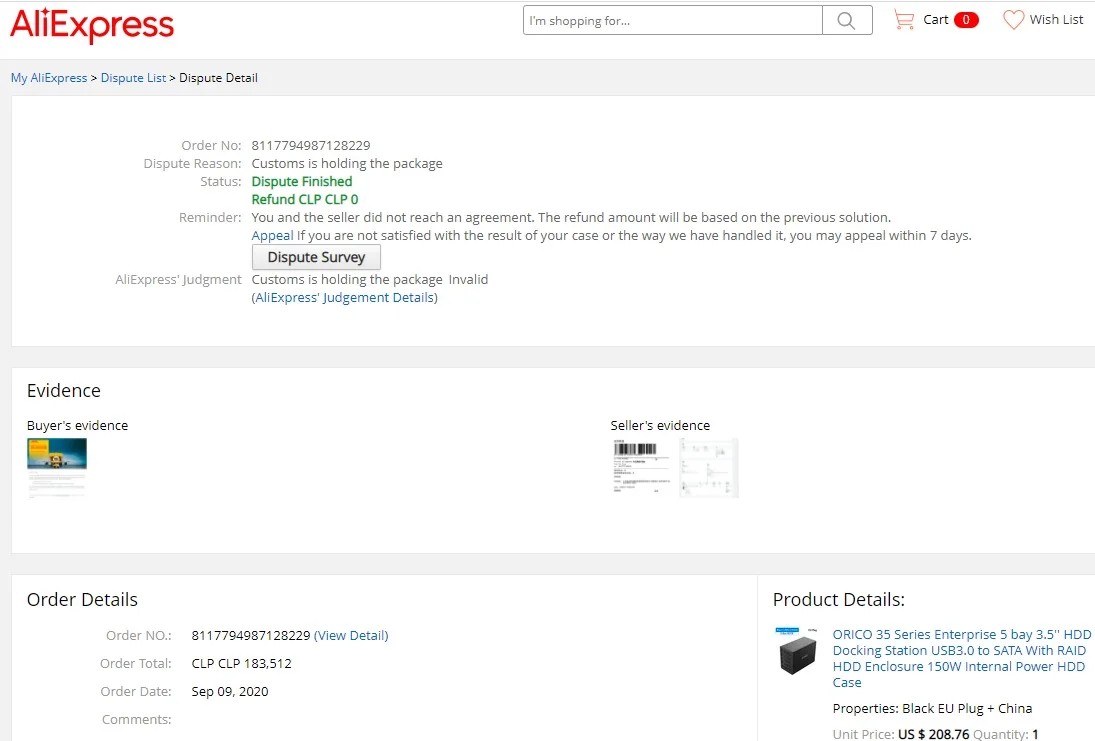View the buyer's evidence thumbnail

pyautogui.click(x=57, y=467)
